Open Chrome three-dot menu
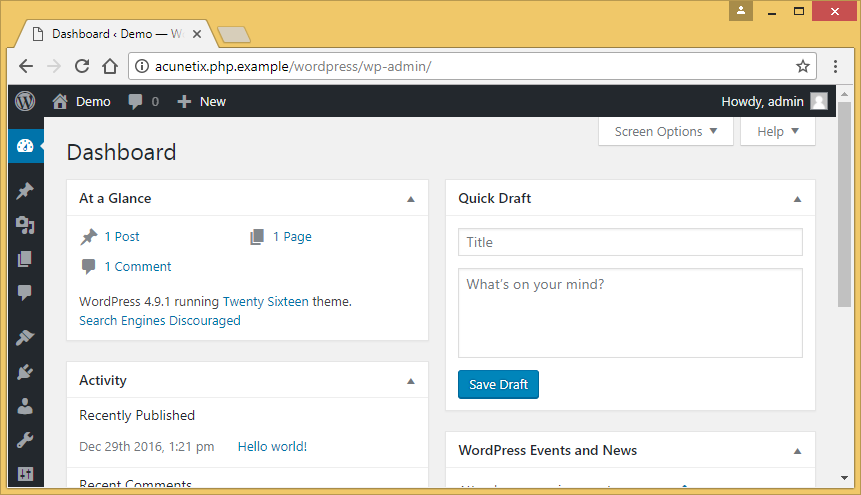 835,66
